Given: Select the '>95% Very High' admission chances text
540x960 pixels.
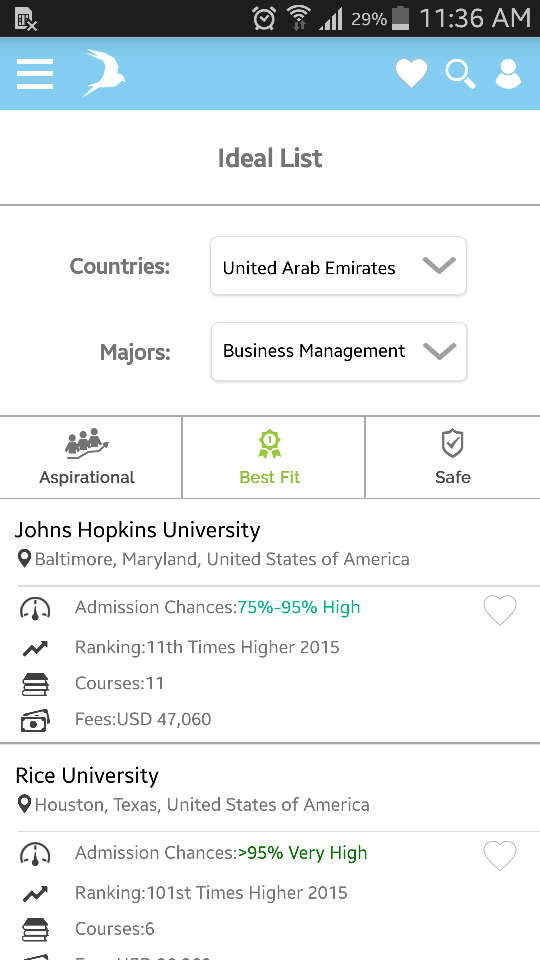Looking at the screenshot, I should click(302, 853).
